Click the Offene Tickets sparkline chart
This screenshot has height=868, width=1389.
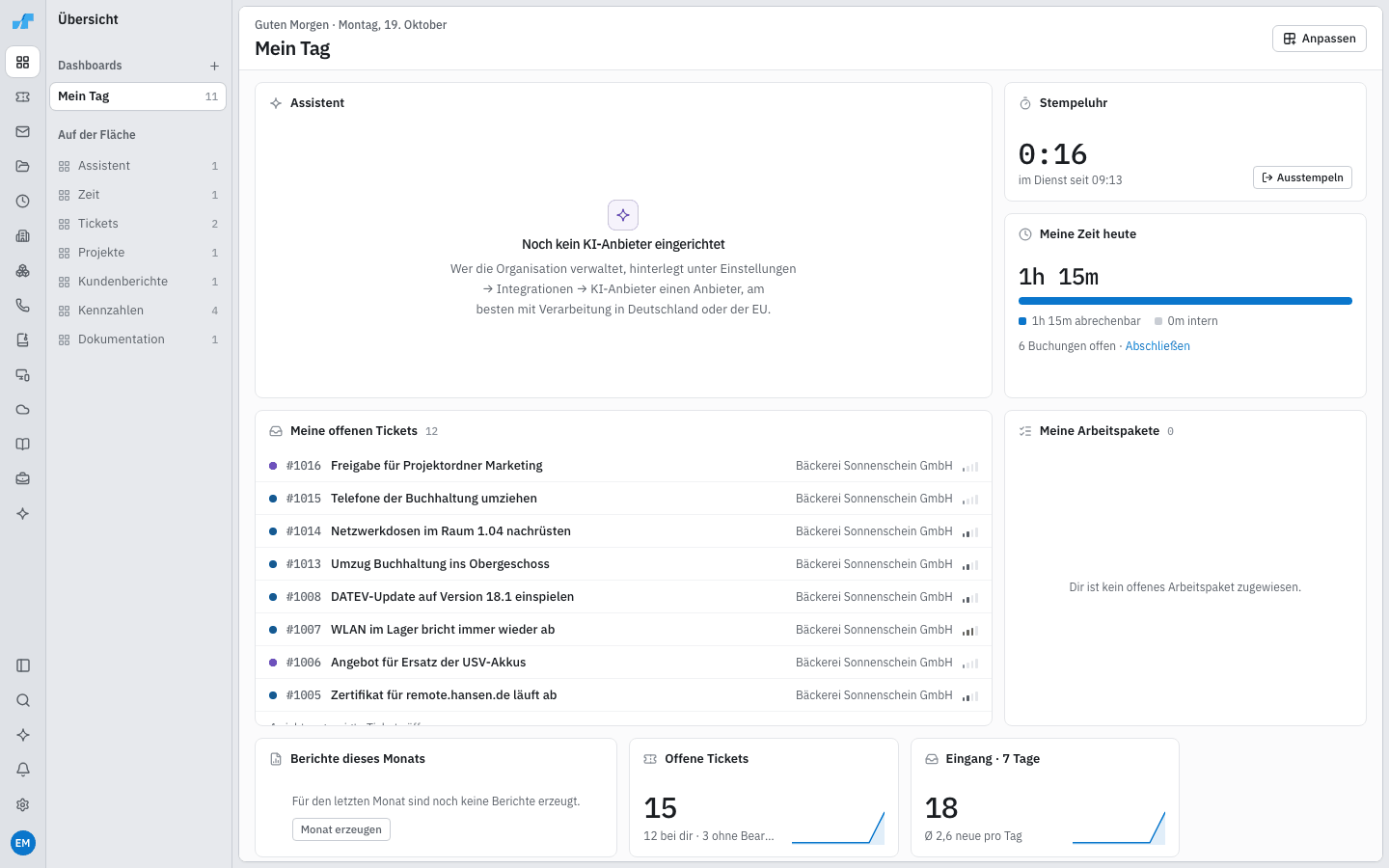838,827
